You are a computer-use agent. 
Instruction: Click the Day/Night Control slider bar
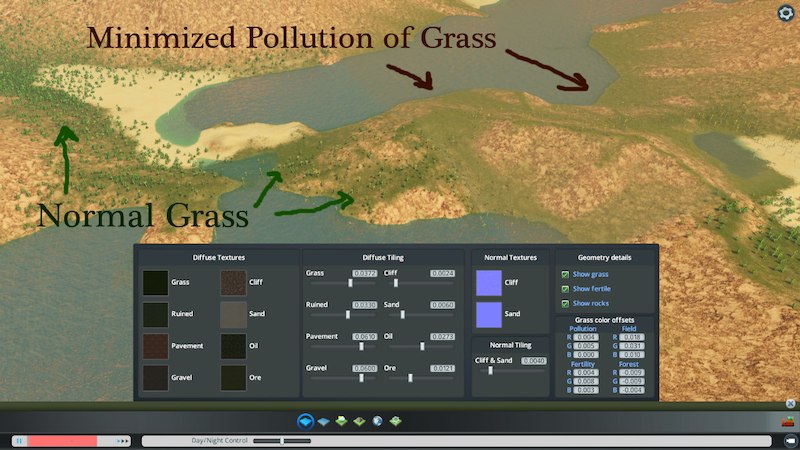pyautogui.click(x=281, y=440)
